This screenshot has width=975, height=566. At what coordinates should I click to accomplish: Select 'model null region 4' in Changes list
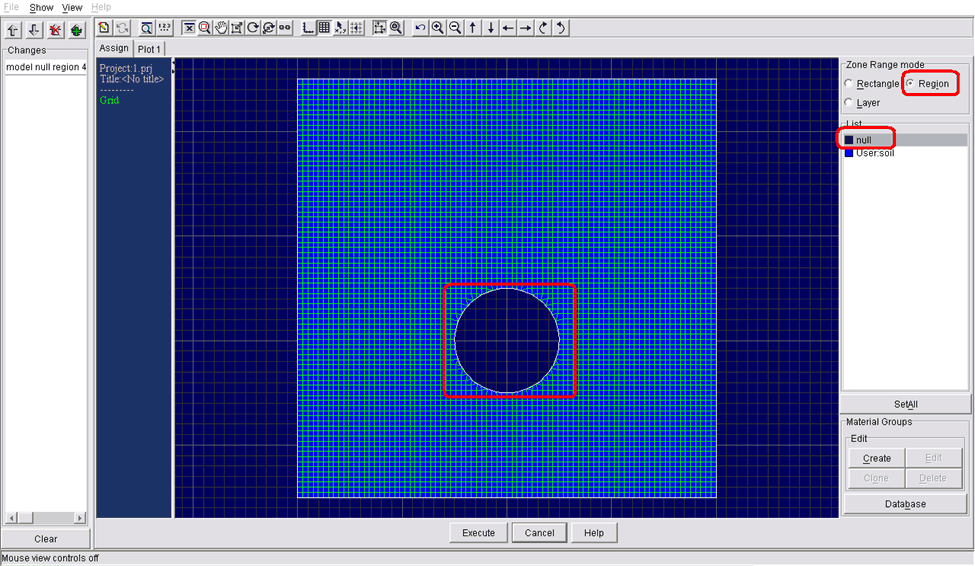click(45, 67)
